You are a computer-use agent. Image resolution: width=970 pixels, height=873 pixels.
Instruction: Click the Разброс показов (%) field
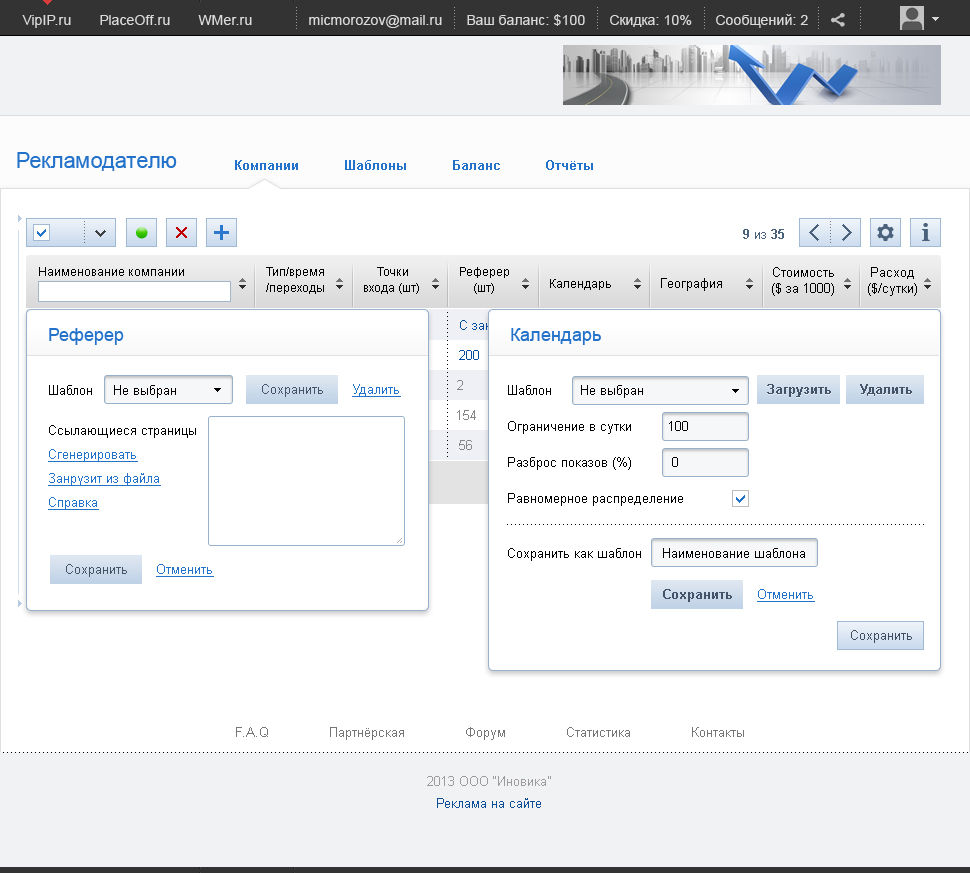(x=705, y=463)
